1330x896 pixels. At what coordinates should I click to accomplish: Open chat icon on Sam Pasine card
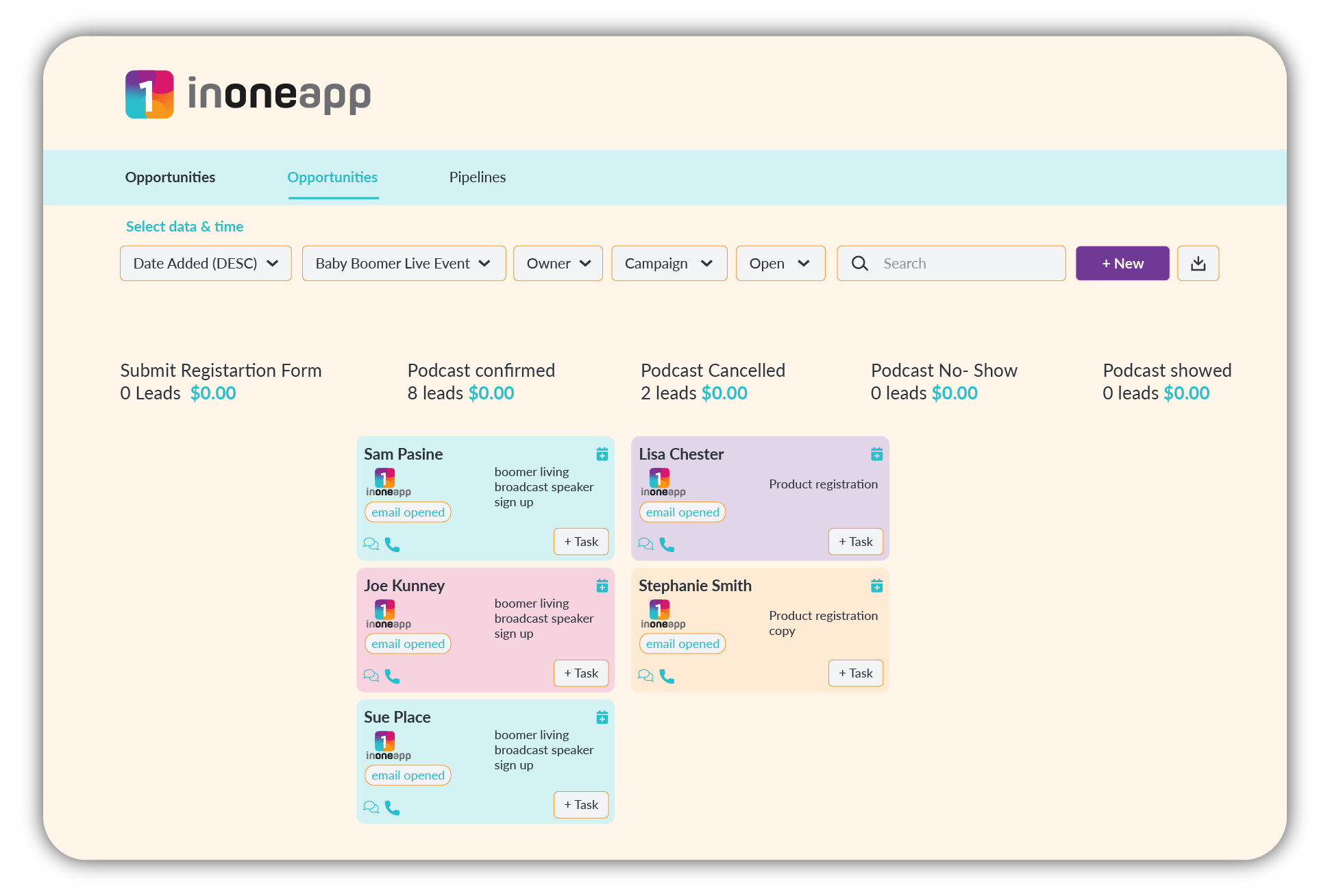tap(371, 544)
